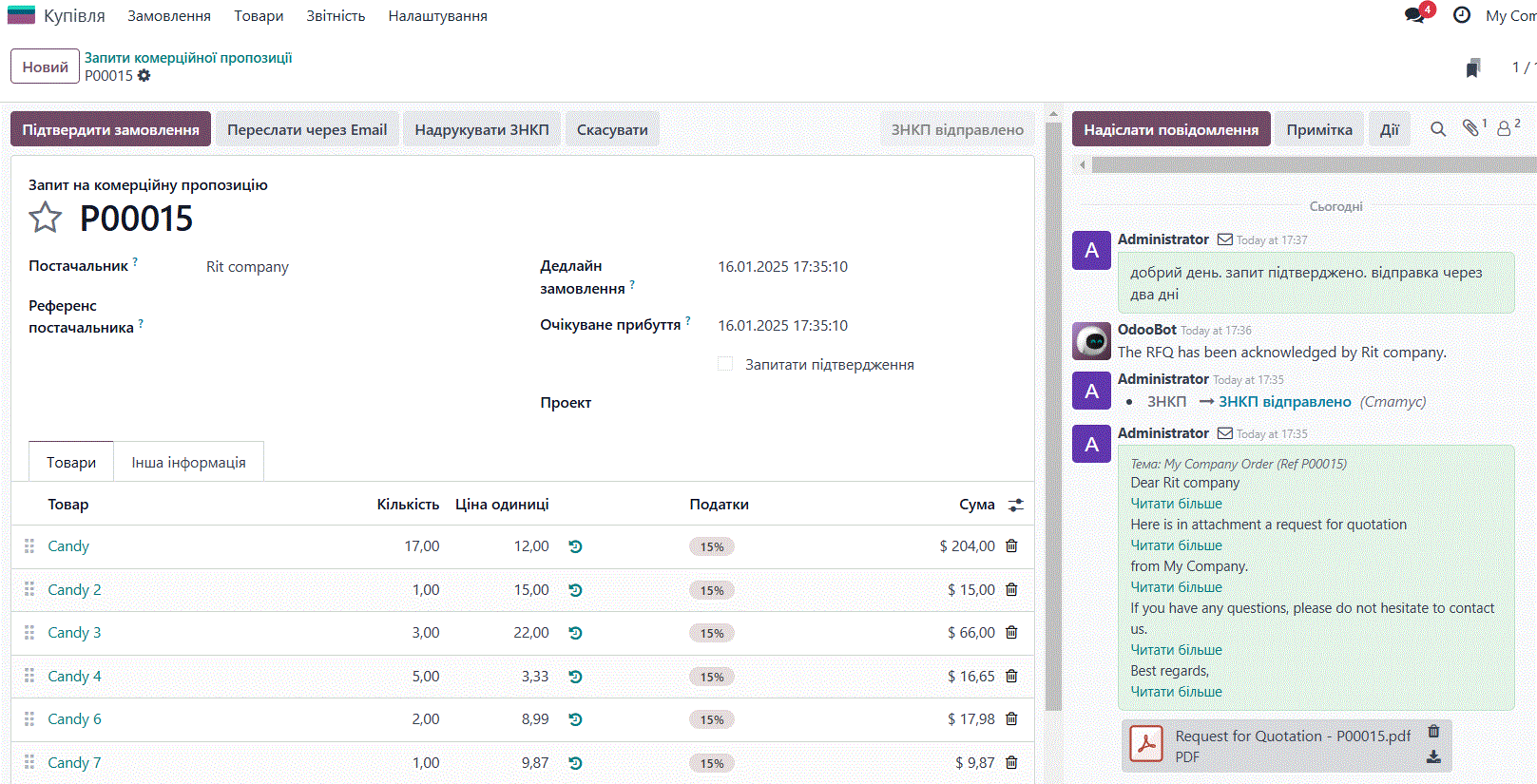Open the column settings icon beside Сума
This screenshot has width=1537, height=784.
coord(1015,505)
